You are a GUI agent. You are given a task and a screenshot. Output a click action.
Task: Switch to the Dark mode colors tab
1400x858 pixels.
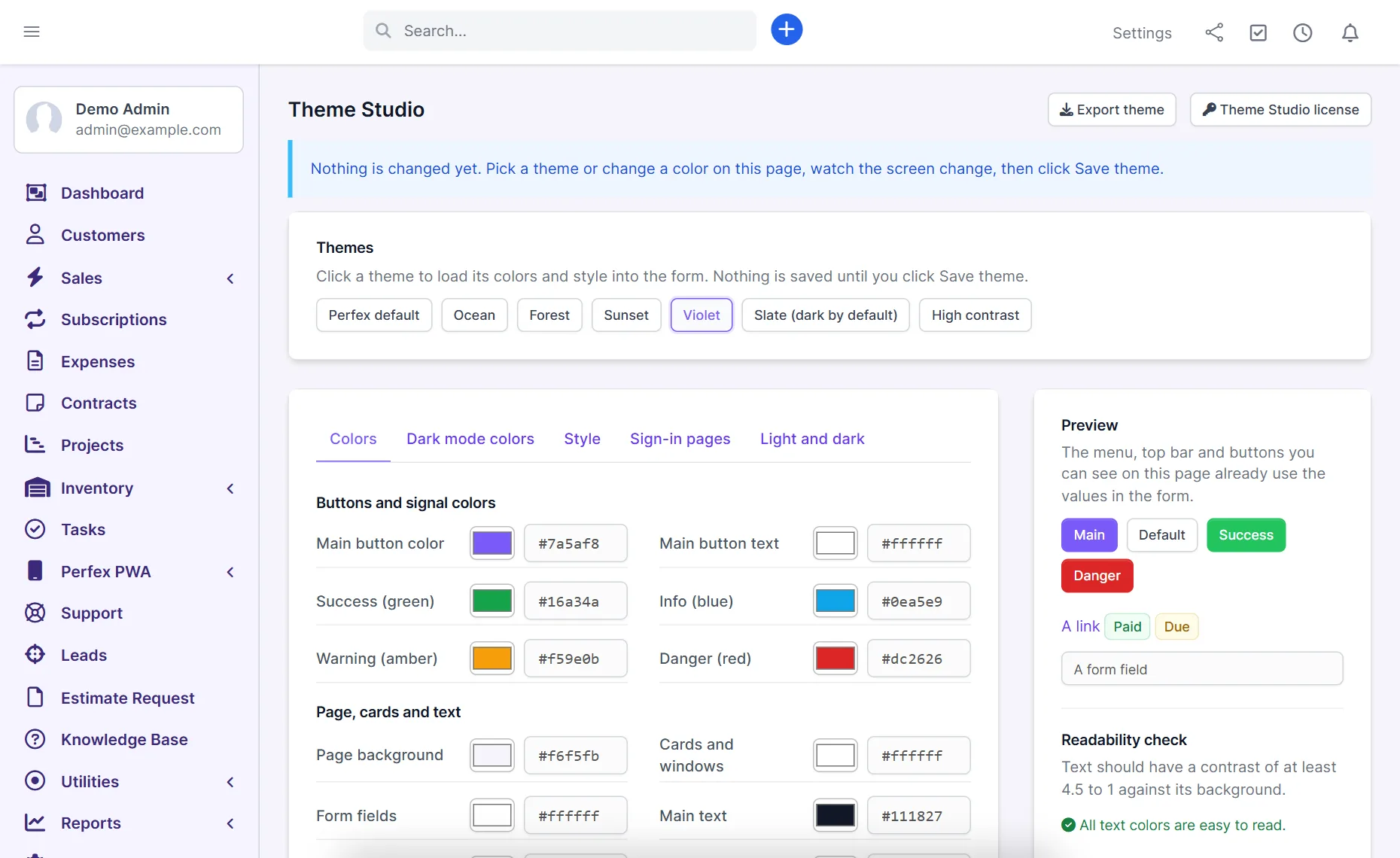coord(470,439)
